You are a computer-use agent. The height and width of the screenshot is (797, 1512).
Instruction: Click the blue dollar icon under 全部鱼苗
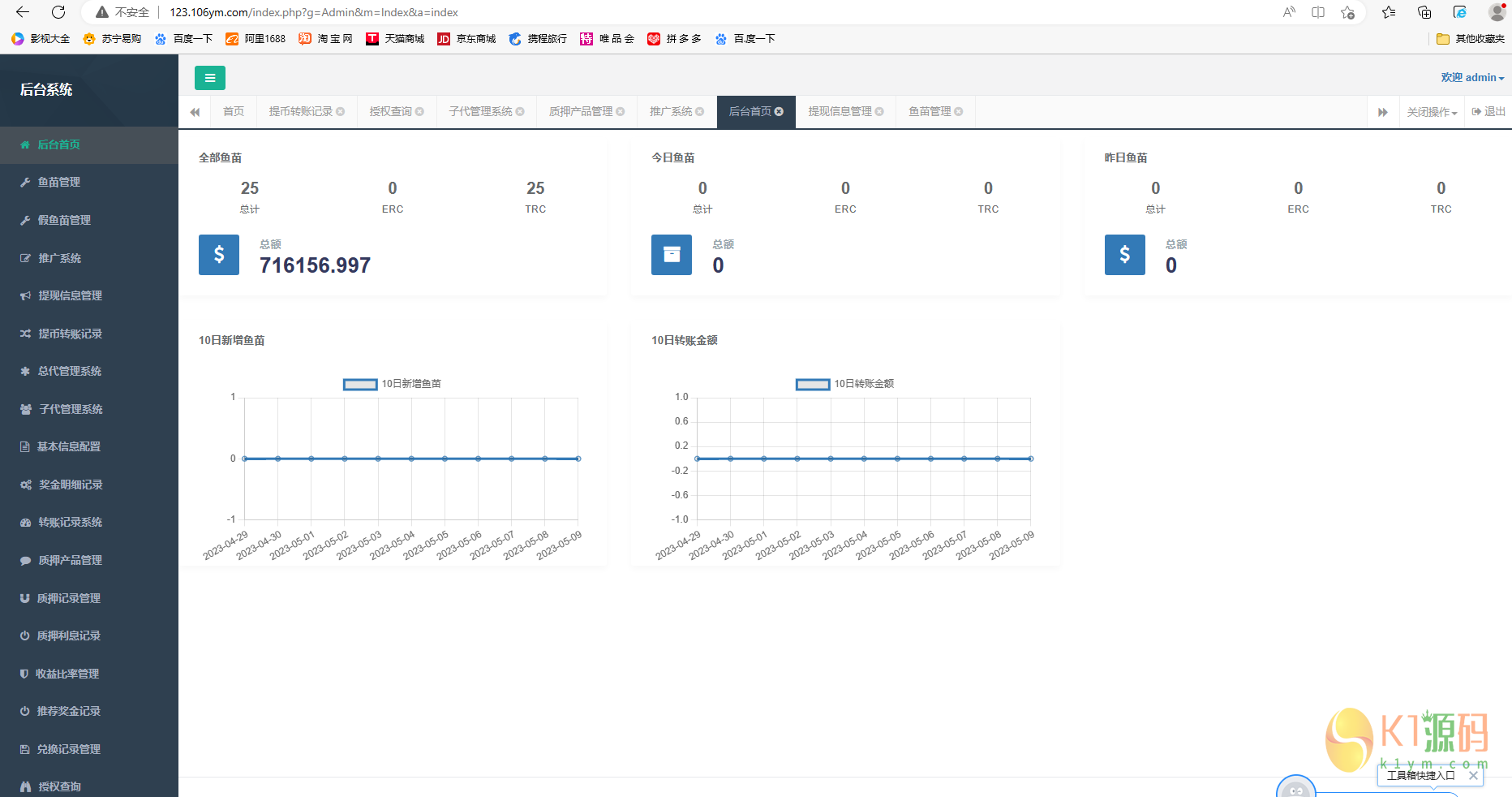(x=219, y=255)
